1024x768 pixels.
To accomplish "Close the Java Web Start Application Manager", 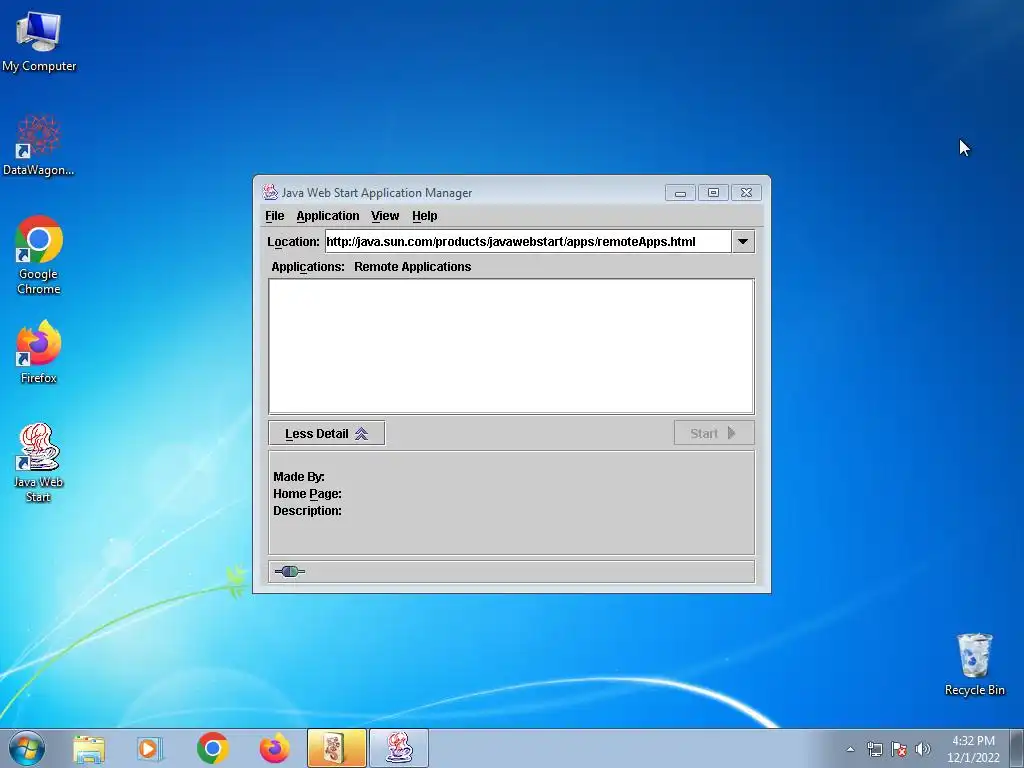I will 746,193.
